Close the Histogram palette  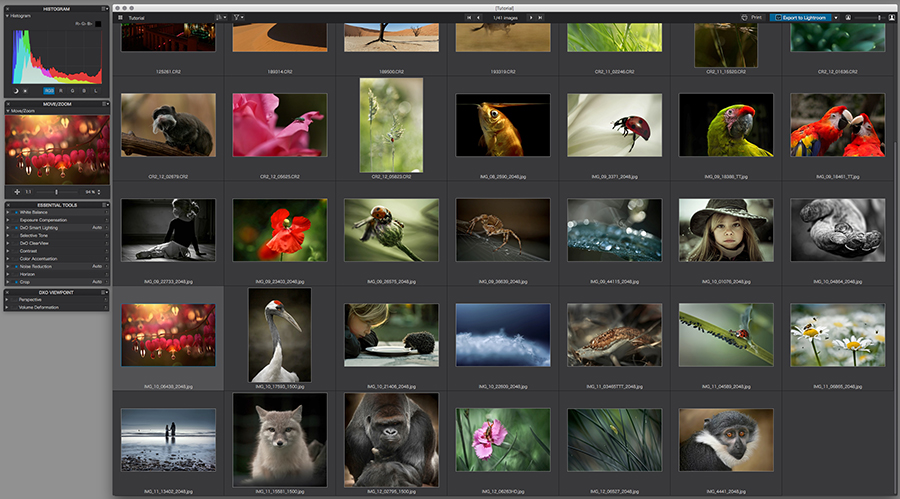click(7, 9)
